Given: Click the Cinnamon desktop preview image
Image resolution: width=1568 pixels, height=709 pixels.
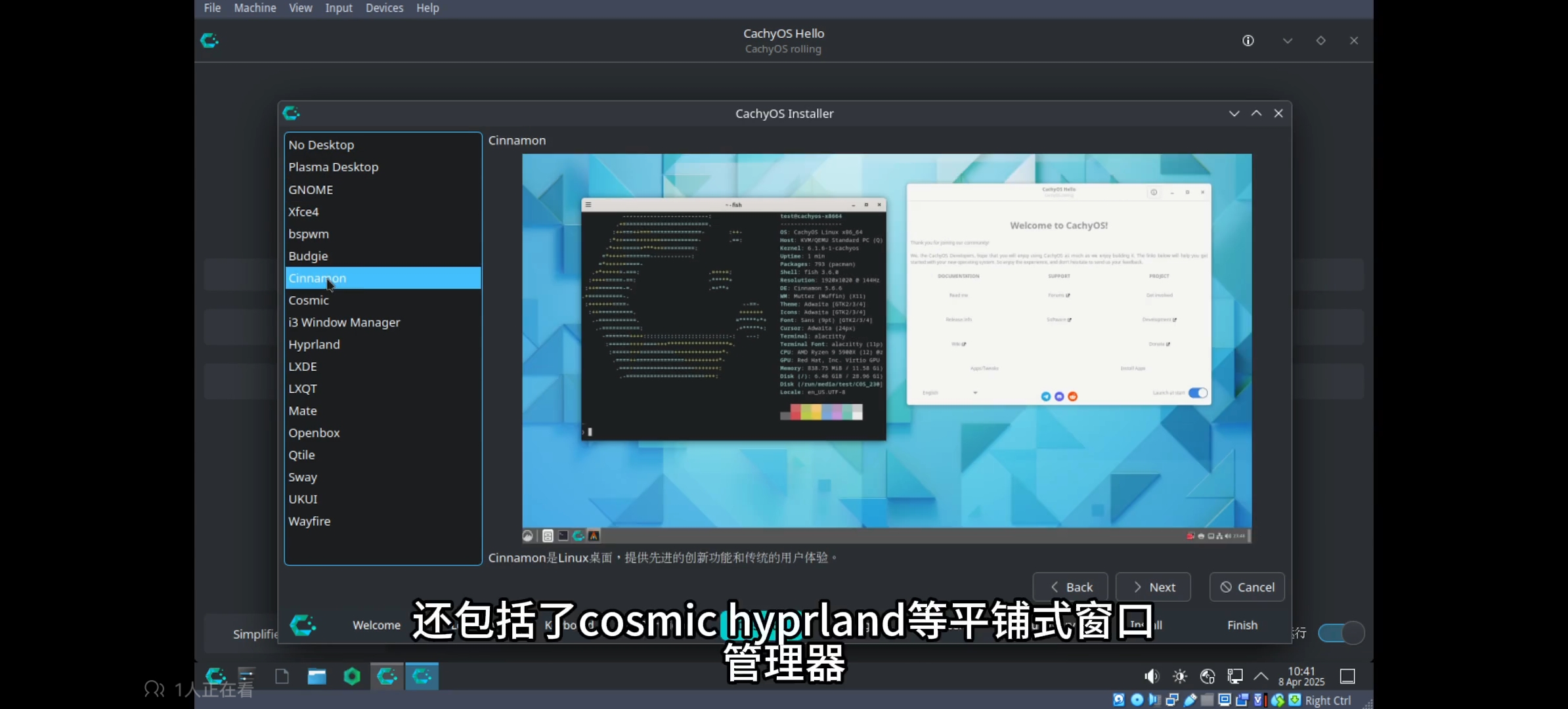Looking at the screenshot, I should click(886, 349).
